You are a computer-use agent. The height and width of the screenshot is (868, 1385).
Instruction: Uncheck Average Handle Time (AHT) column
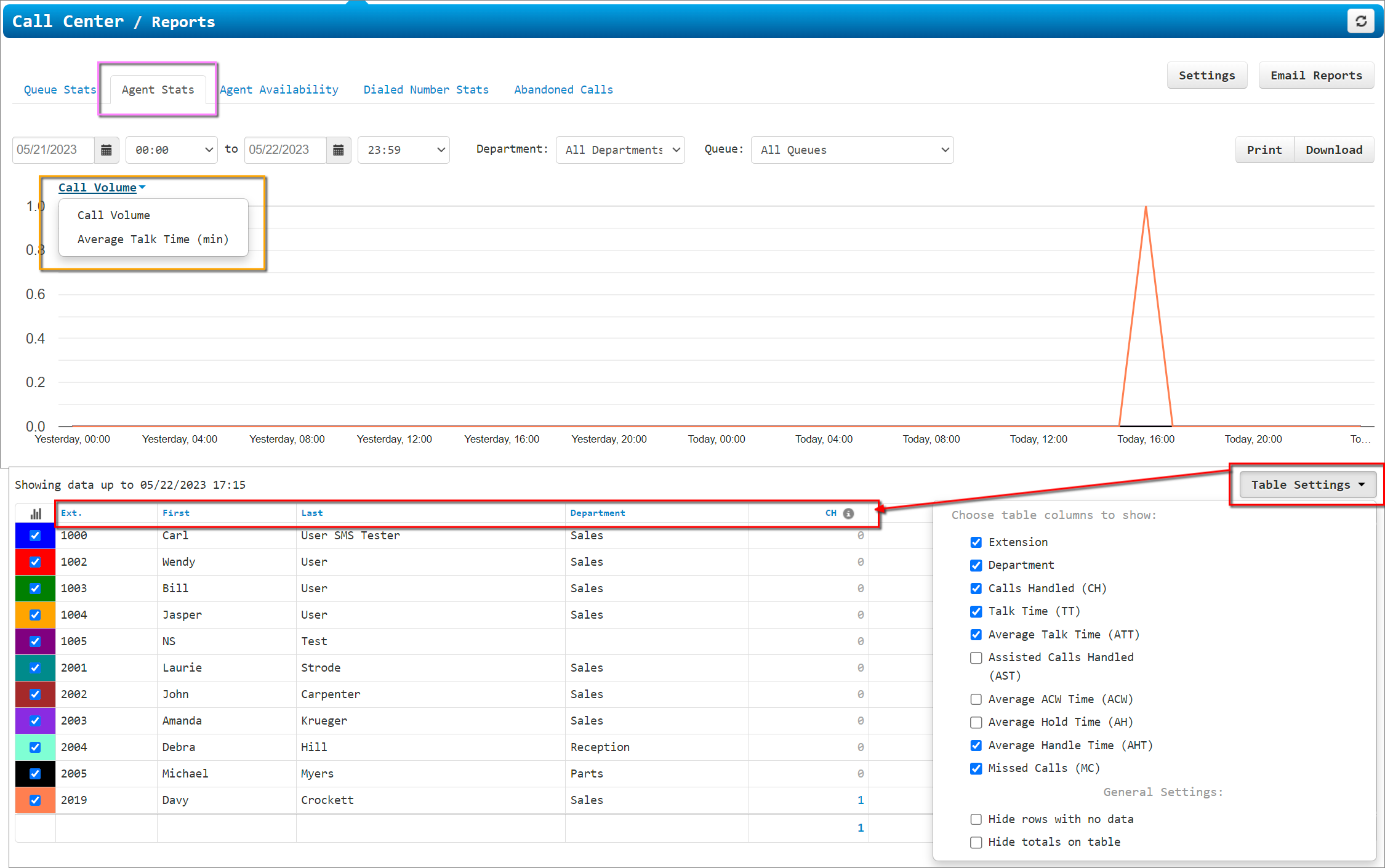point(976,745)
